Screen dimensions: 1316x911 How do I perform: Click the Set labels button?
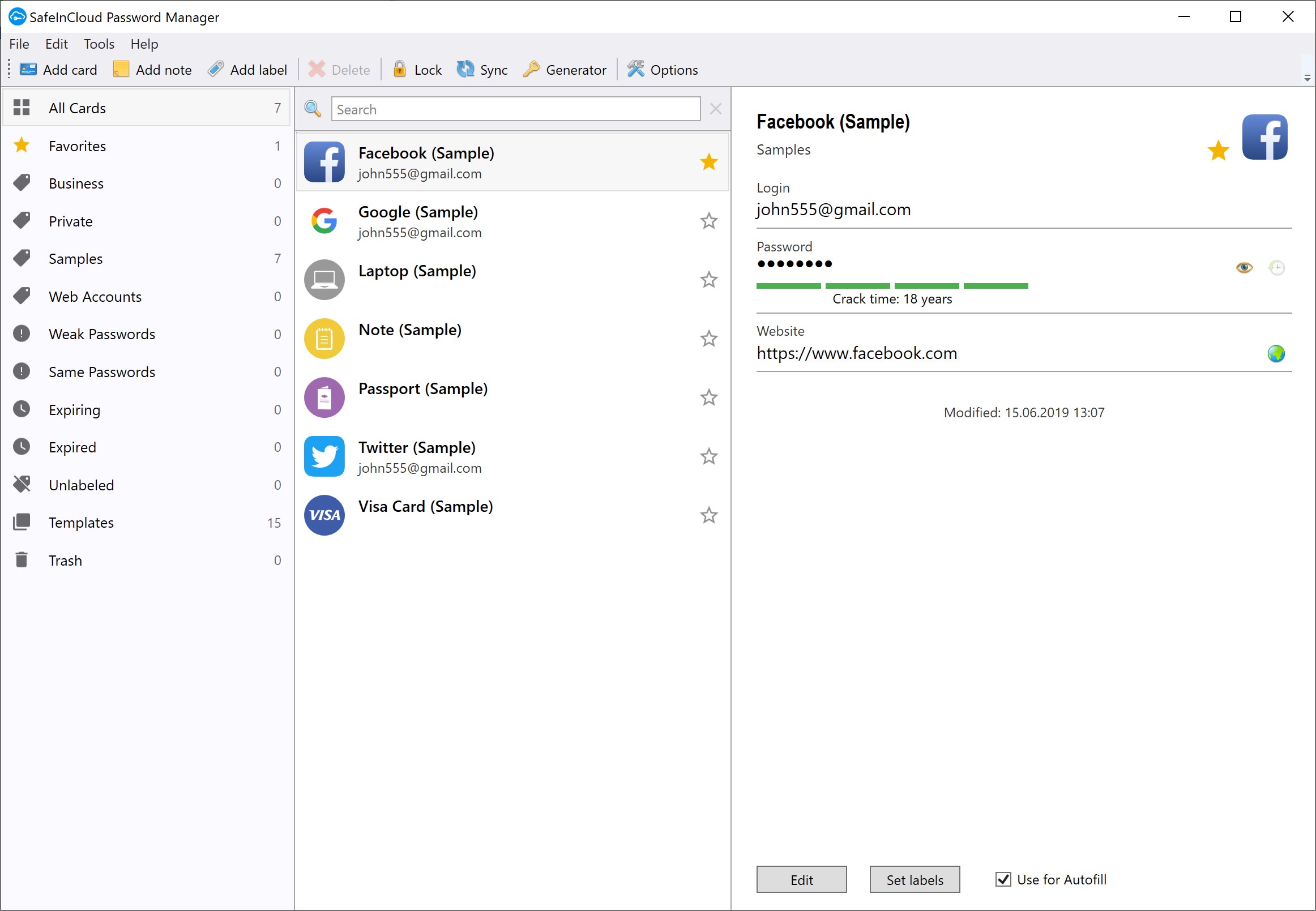tap(914, 880)
